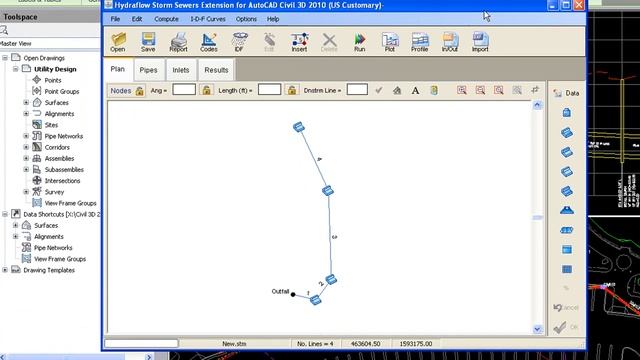640x360 pixels.
Task: Open a project with the Open toolbar icon
Action: (118, 42)
